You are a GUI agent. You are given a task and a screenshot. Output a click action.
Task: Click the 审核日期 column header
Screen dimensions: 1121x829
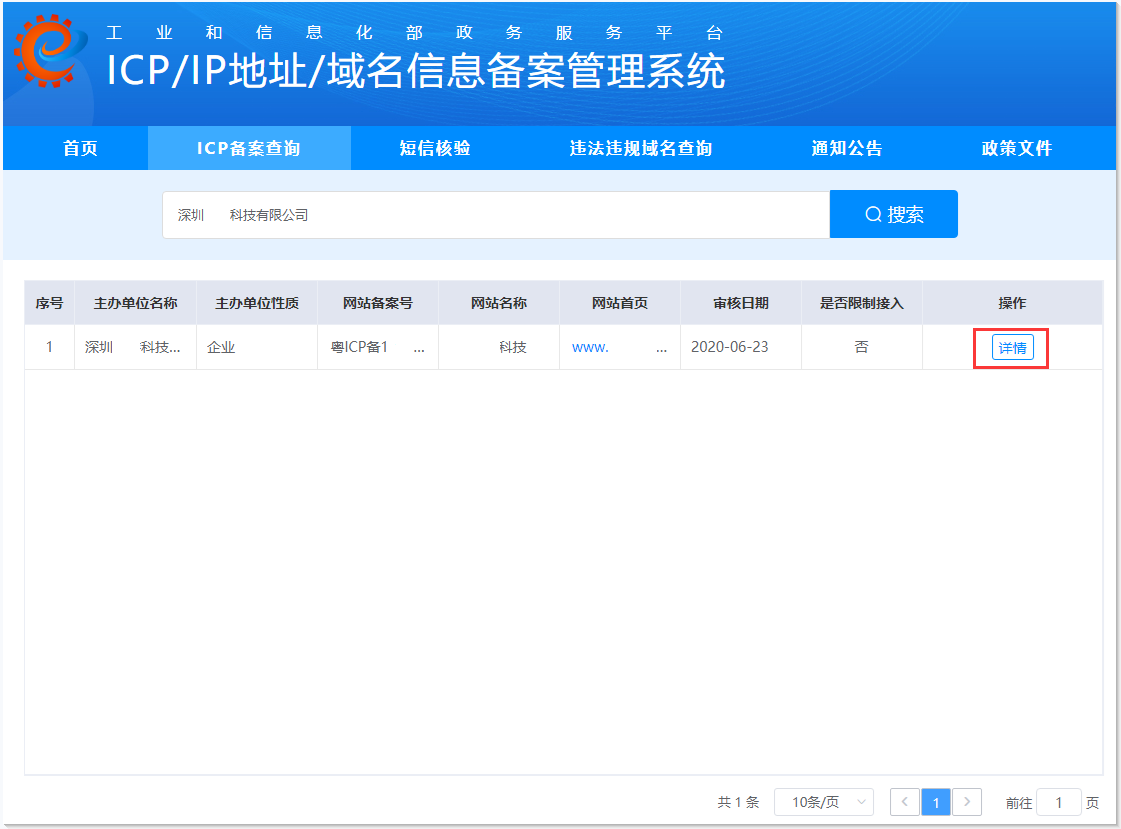point(740,302)
